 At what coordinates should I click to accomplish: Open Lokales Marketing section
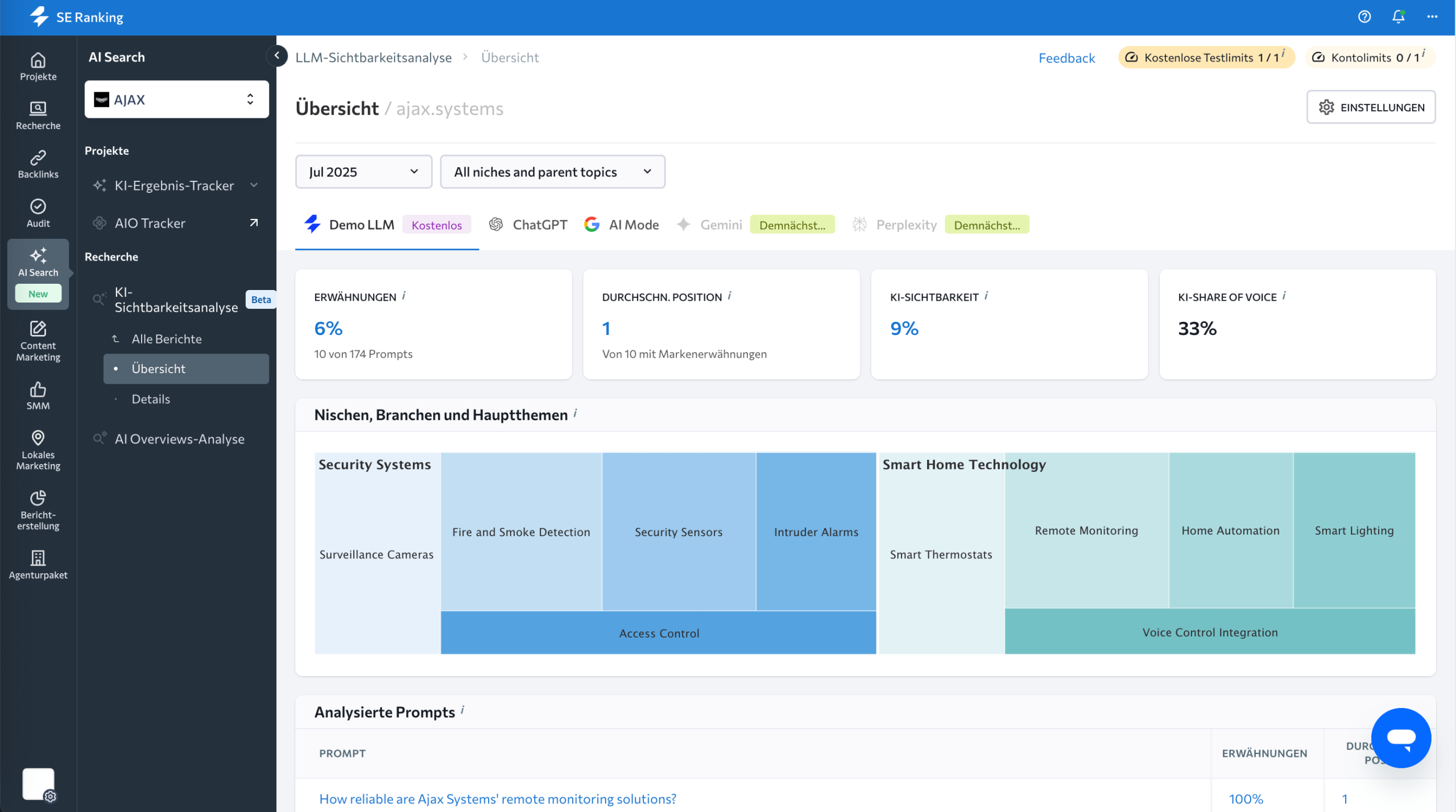38,450
